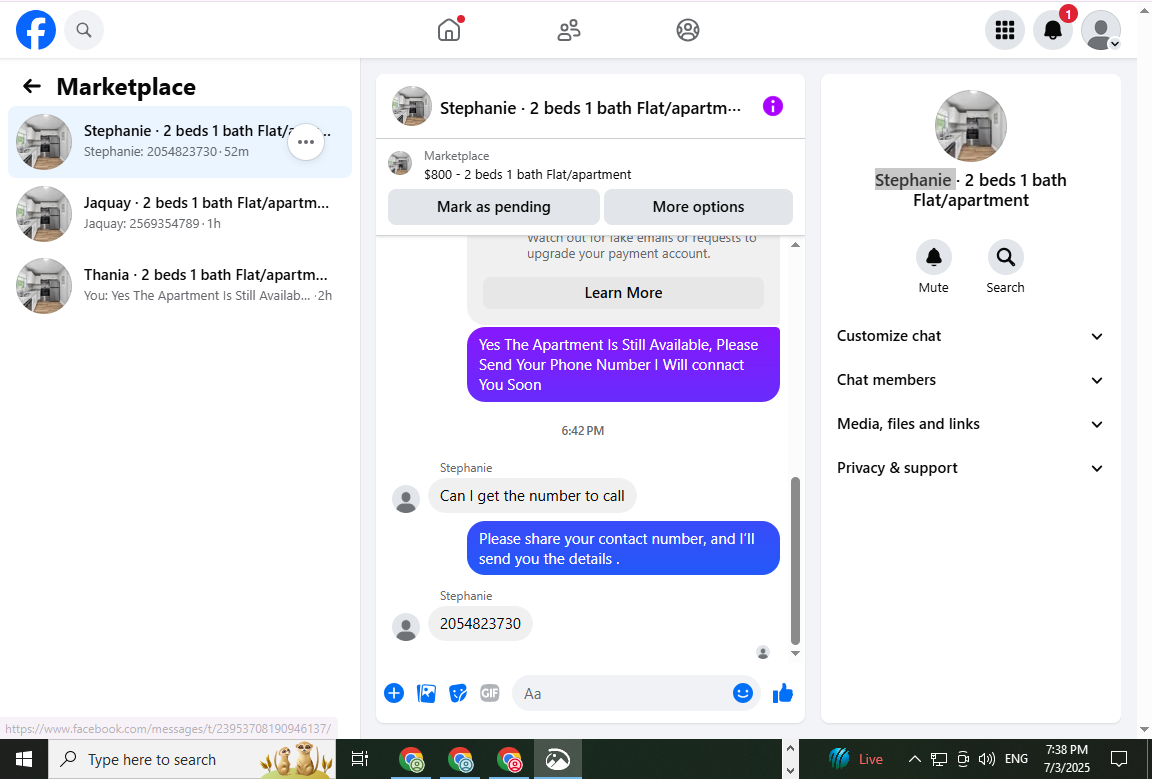1152x779 pixels.
Task: Open the Groups icon in top bar
Action: (688, 30)
